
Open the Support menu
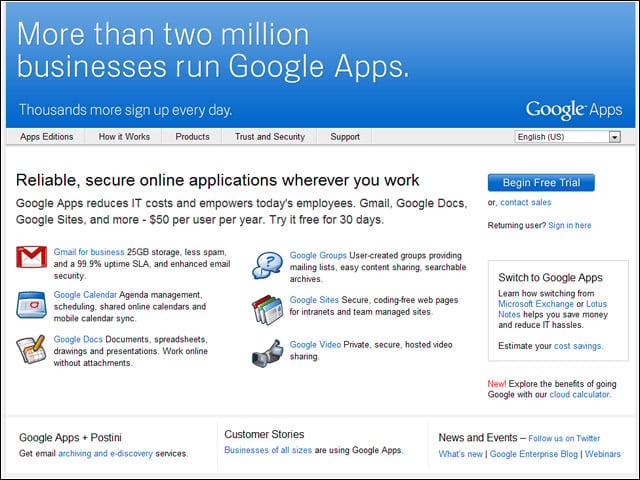(345, 137)
